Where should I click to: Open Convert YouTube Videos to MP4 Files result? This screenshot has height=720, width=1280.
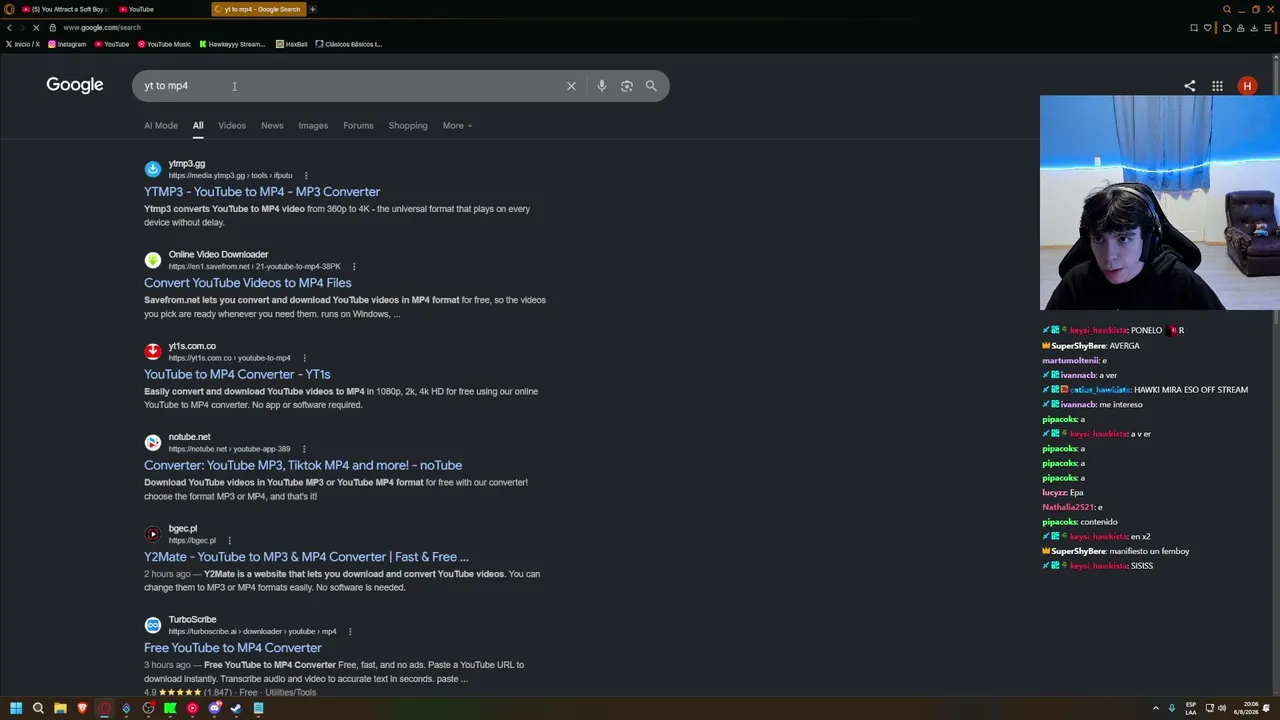[x=248, y=283]
